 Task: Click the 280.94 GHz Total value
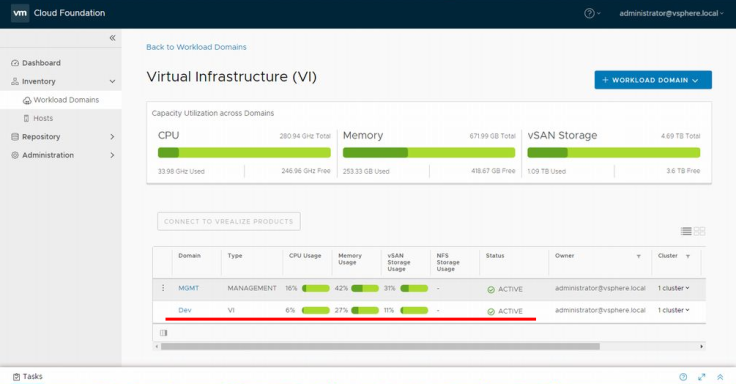(305, 136)
